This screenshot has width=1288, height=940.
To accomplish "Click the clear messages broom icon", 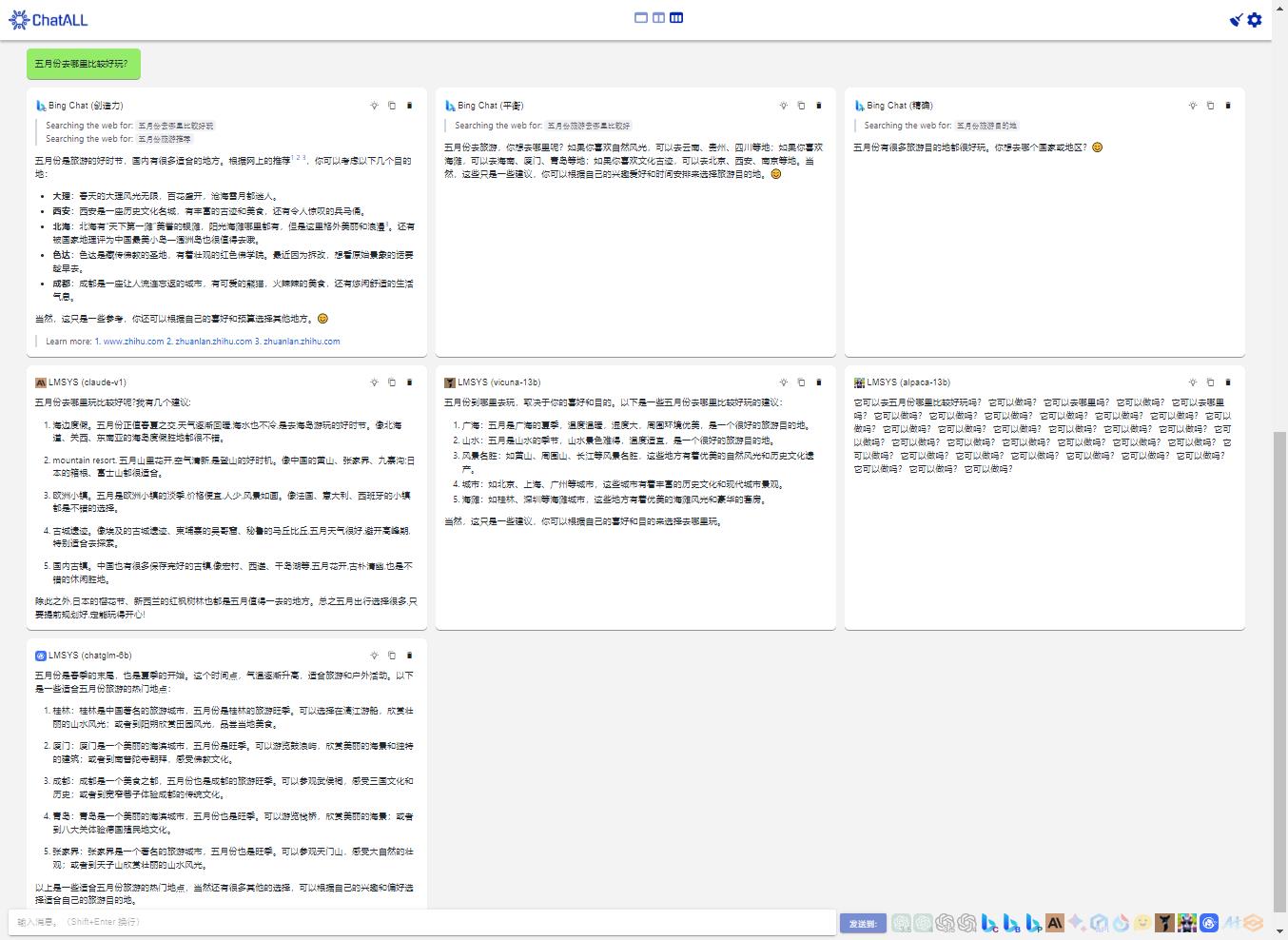I will 1236,20.
